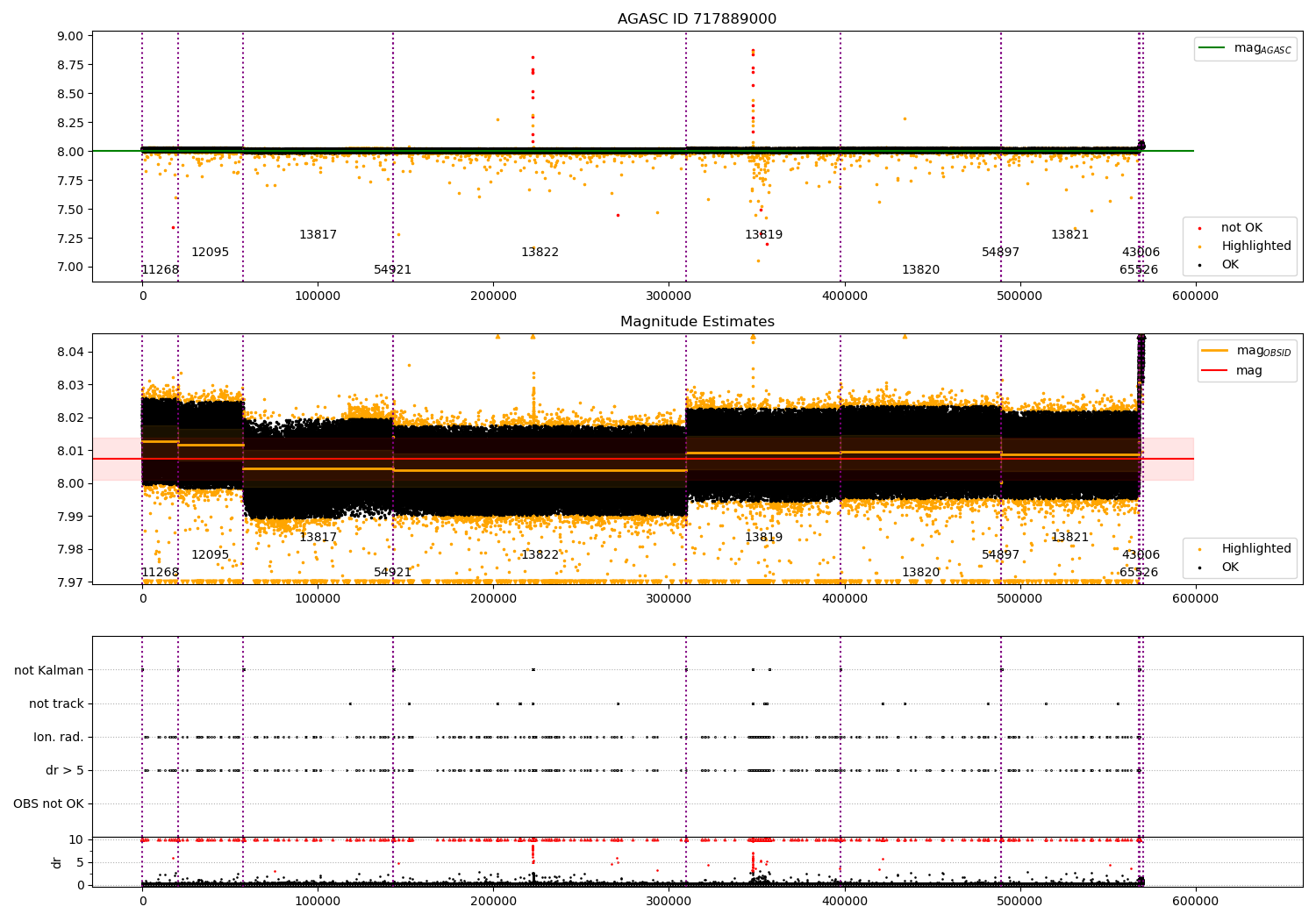Click the red 'not OK' legend marker
The image size is (1316, 921).
1199,228
